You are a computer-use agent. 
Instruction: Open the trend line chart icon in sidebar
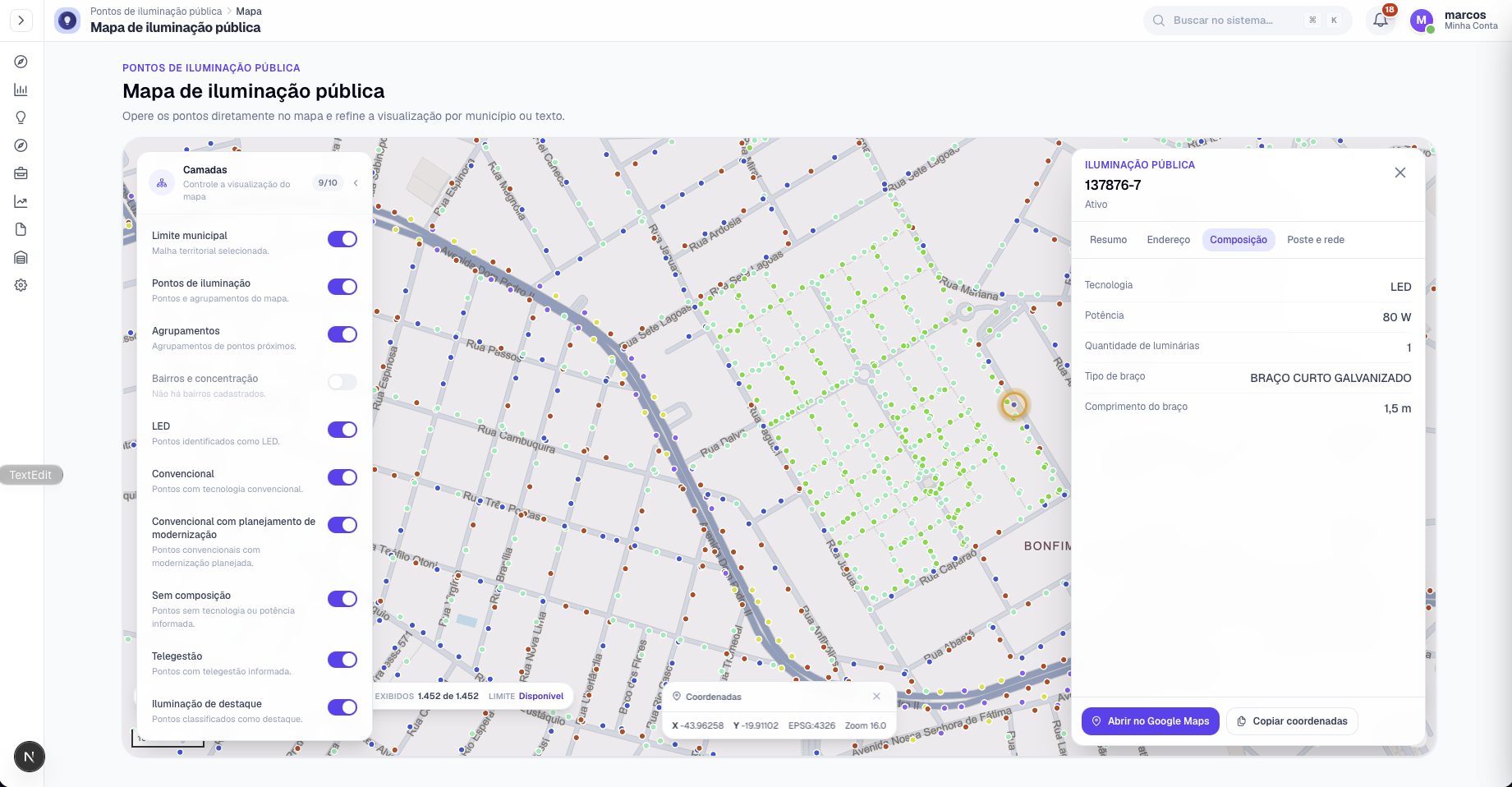pos(21,201)
